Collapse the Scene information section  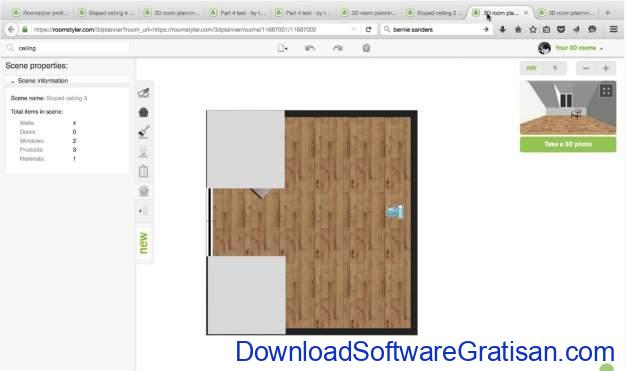click(x=39, y=81)
